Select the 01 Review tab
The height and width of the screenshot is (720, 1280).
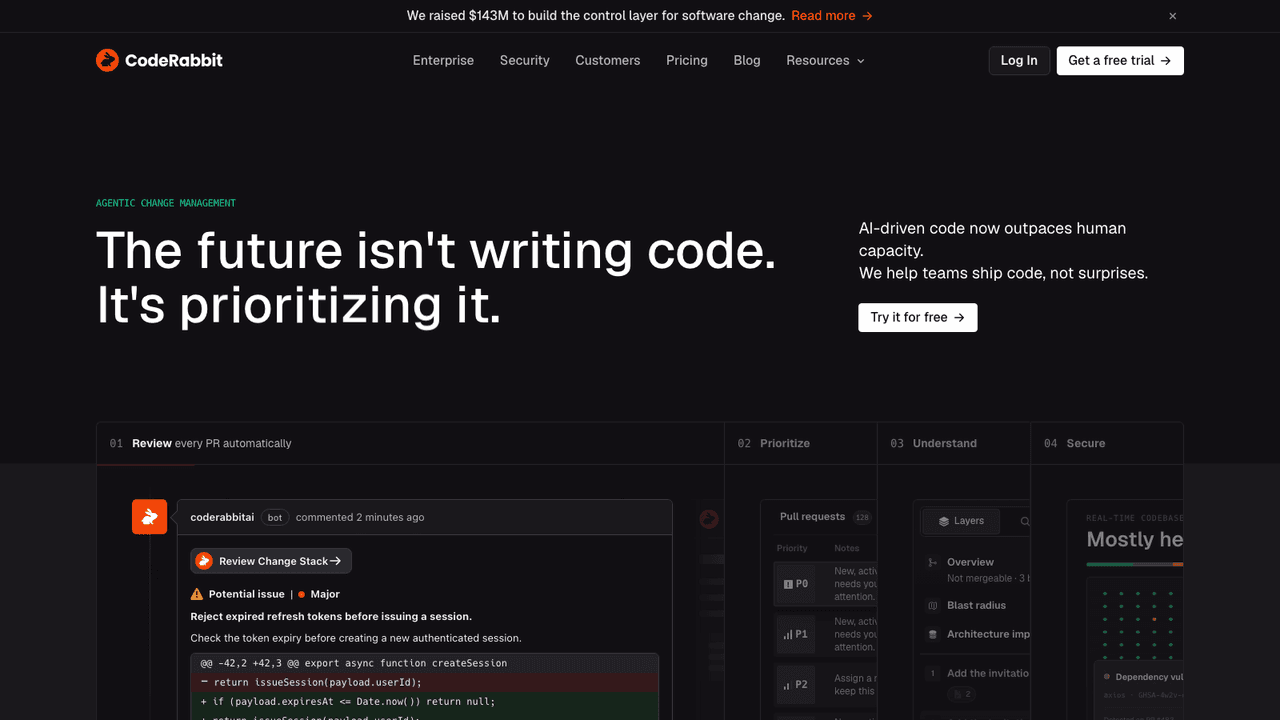(x=410, y=443)
